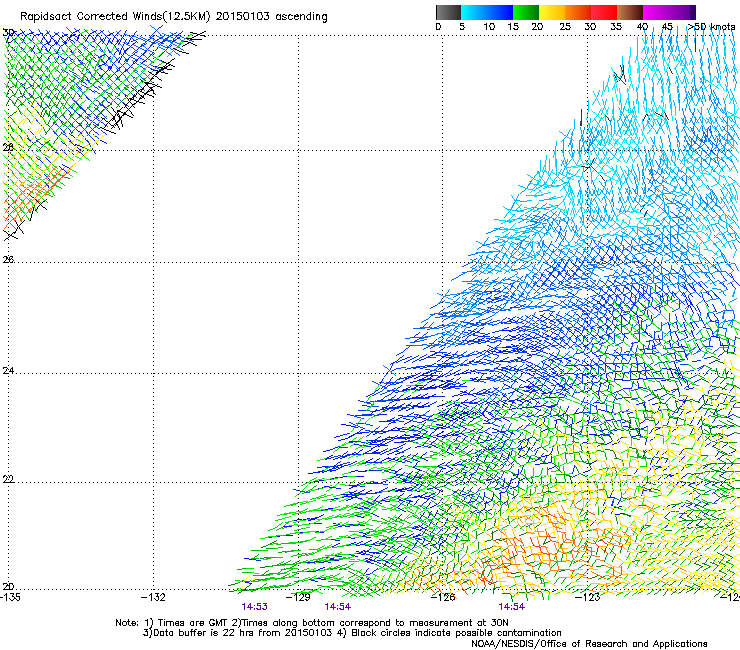
Task: Click the blue 10-15 knots legend color
Action: coord(500,12)
